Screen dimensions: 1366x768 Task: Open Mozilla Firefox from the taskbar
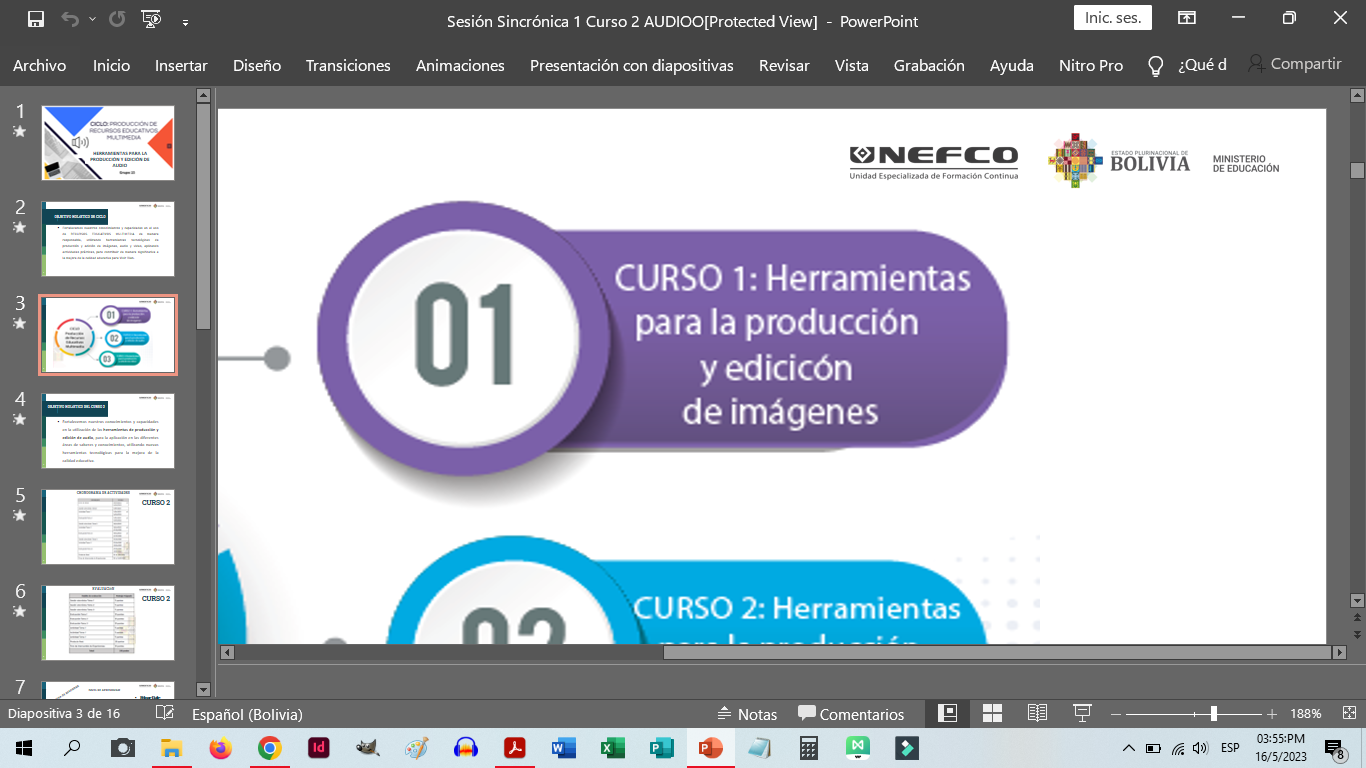221,748
